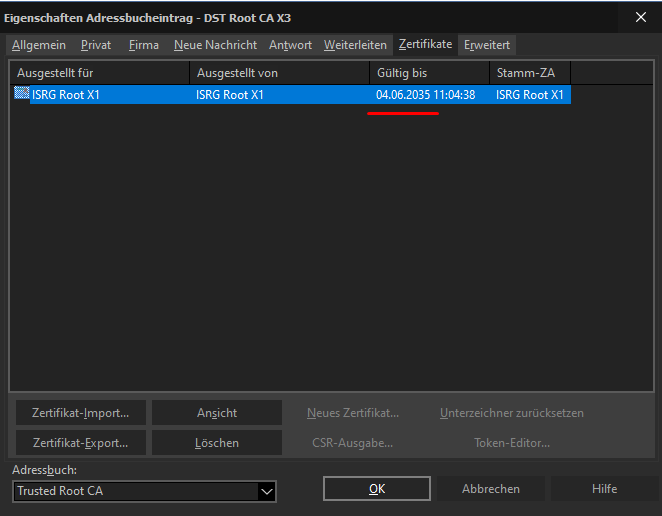662x516 pixels.
Task: Select the Zertifikate tab
Action: [426, 44]
